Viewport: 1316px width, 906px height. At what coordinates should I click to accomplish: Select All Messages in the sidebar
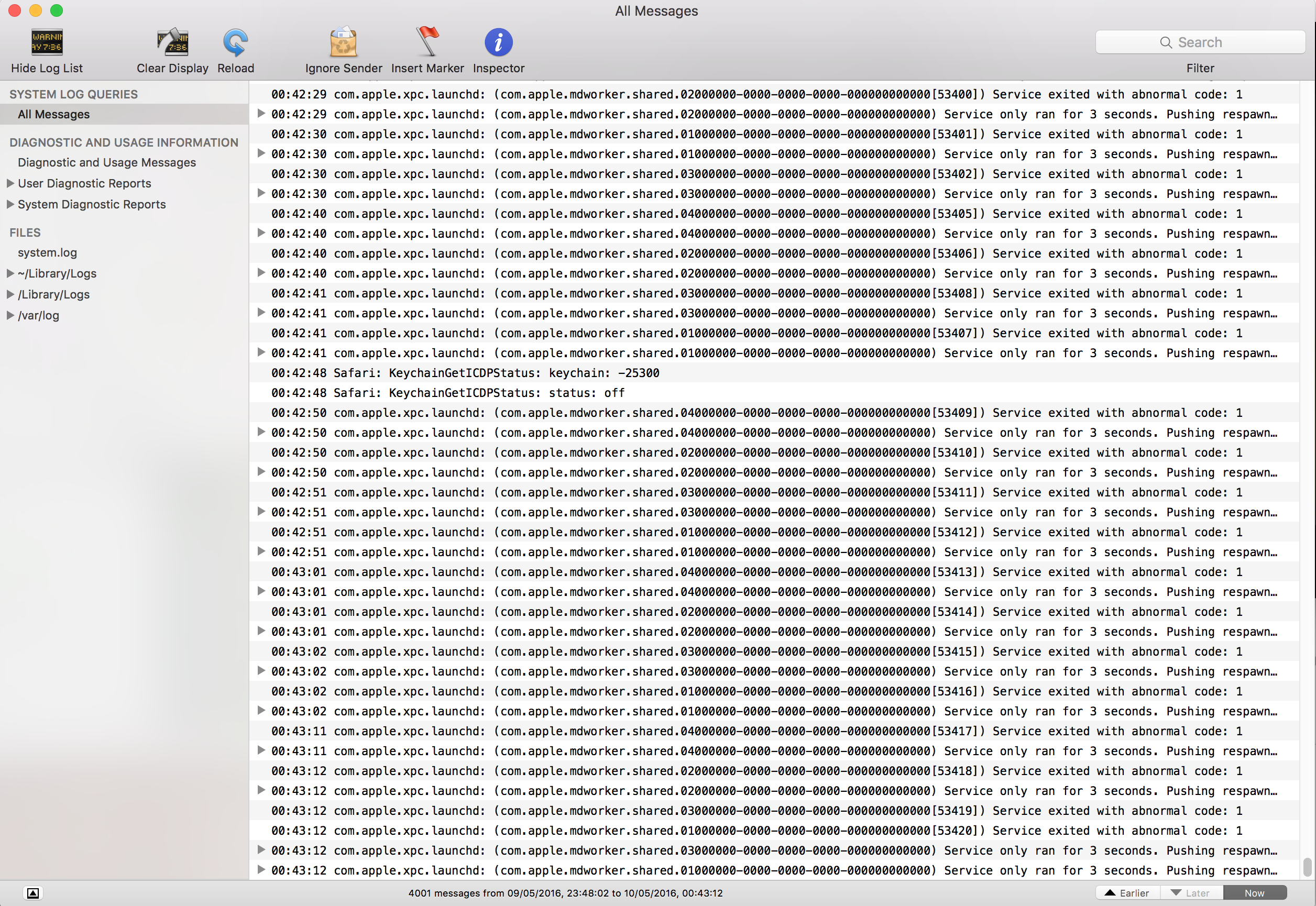[x=54, y=114]
